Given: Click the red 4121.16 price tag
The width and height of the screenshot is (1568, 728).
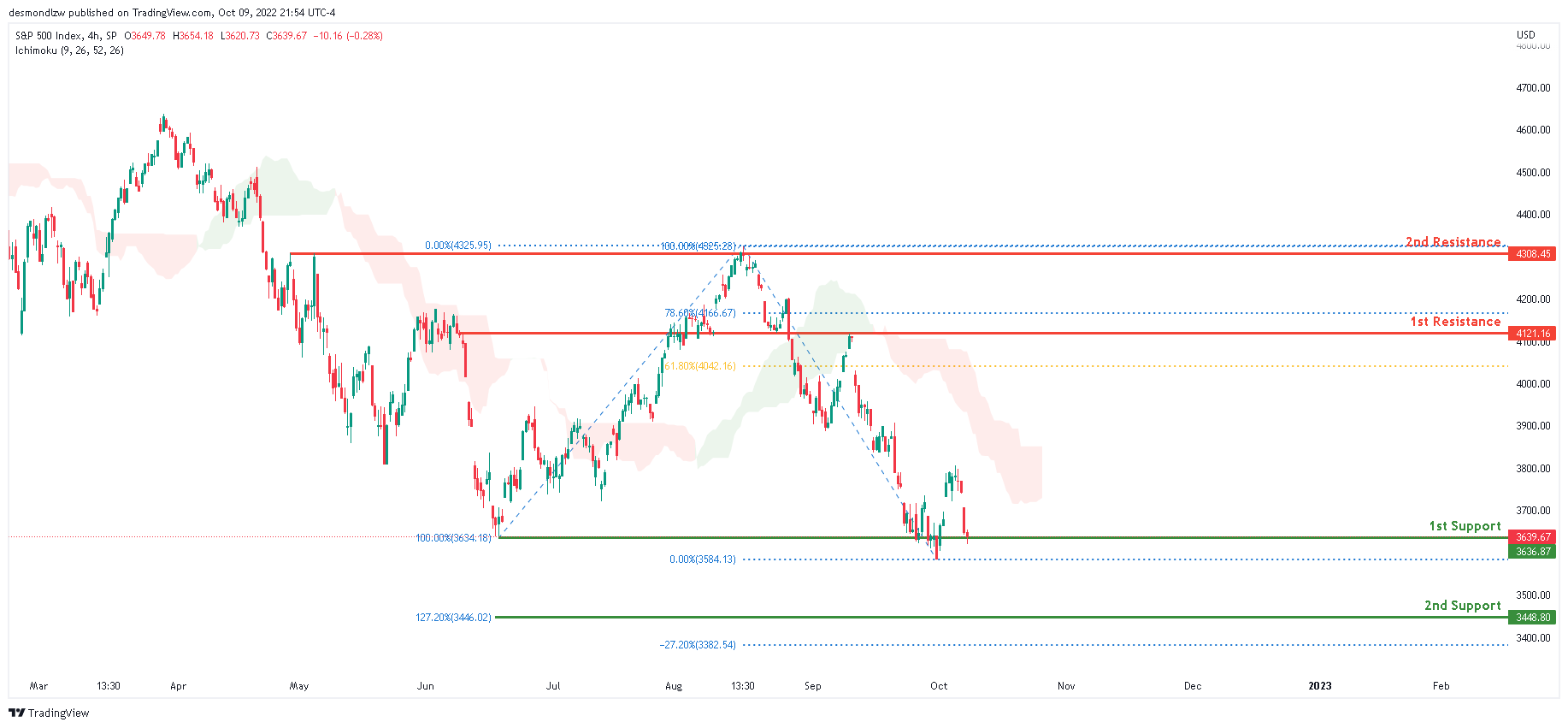Looking at the screenshot, I should [x=1532, y=334].
